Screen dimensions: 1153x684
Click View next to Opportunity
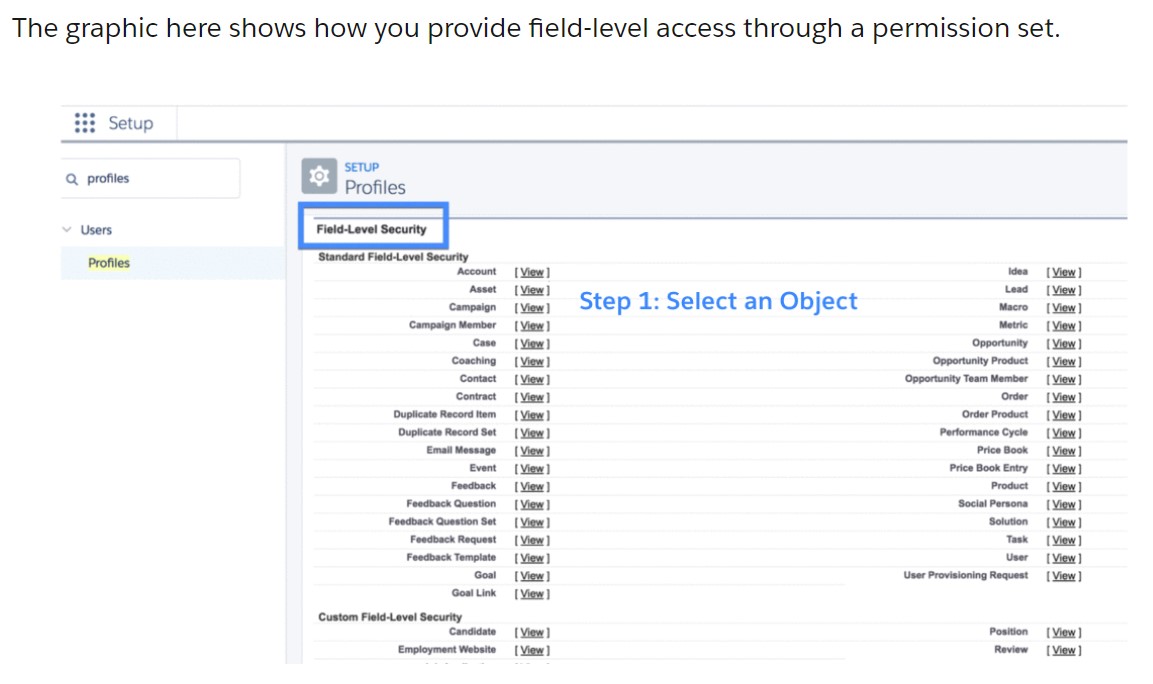click(x=1064, y=344)
